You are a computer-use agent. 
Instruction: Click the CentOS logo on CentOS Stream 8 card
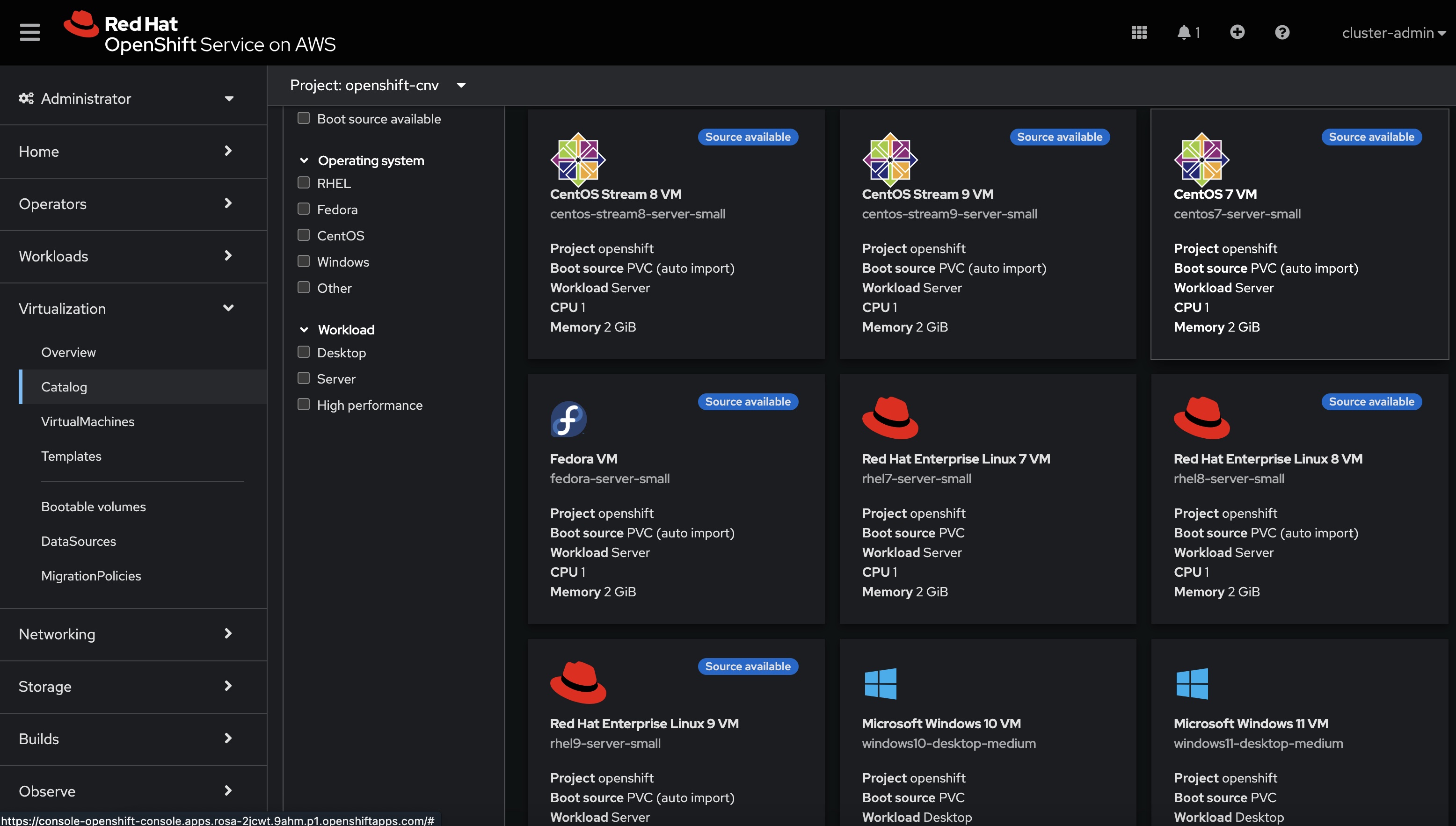click(x=578, y=159)
